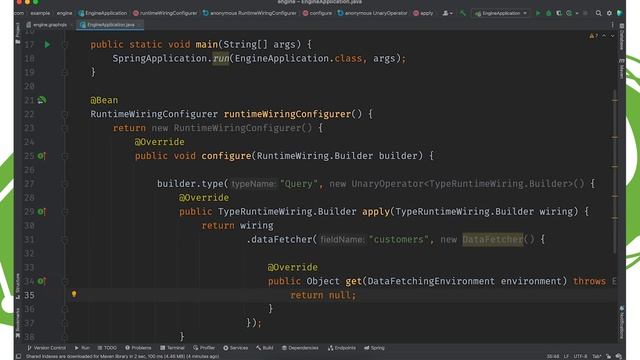
Task: Click Run with Coverage icon in toolbar
Action: tap(559, 13)
